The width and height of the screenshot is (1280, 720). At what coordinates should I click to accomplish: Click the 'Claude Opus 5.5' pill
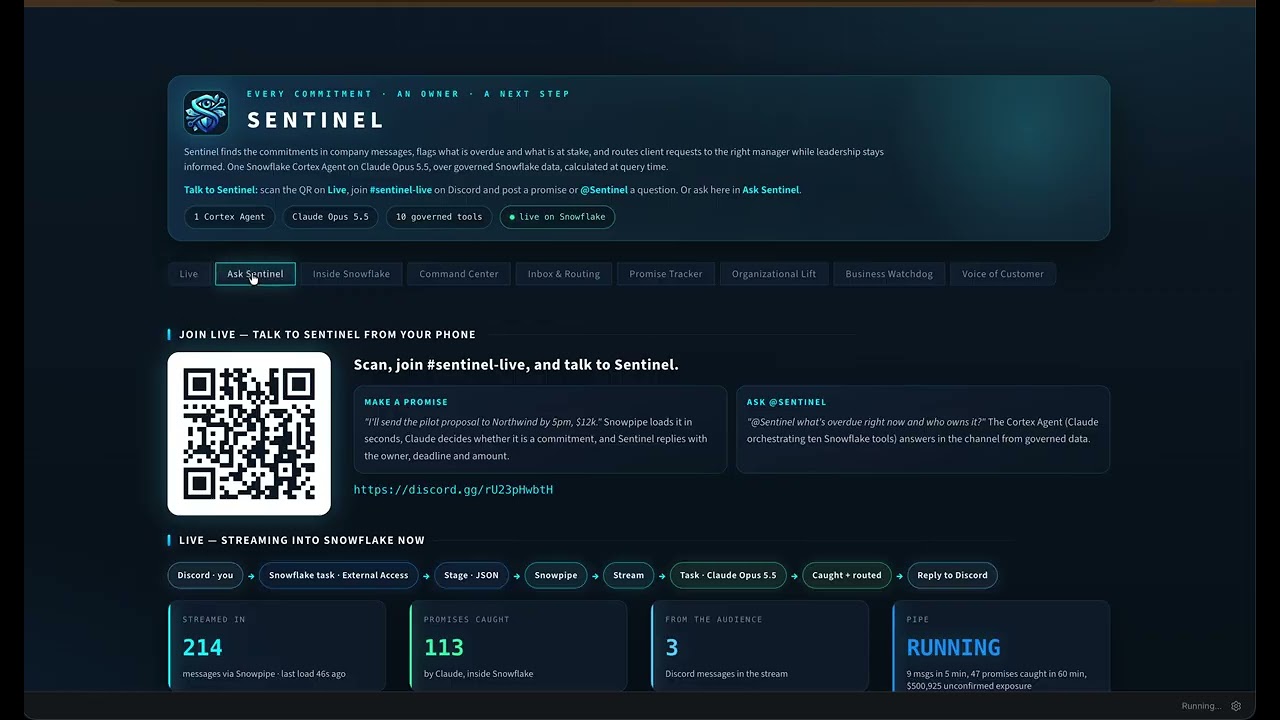pos(330,217)
